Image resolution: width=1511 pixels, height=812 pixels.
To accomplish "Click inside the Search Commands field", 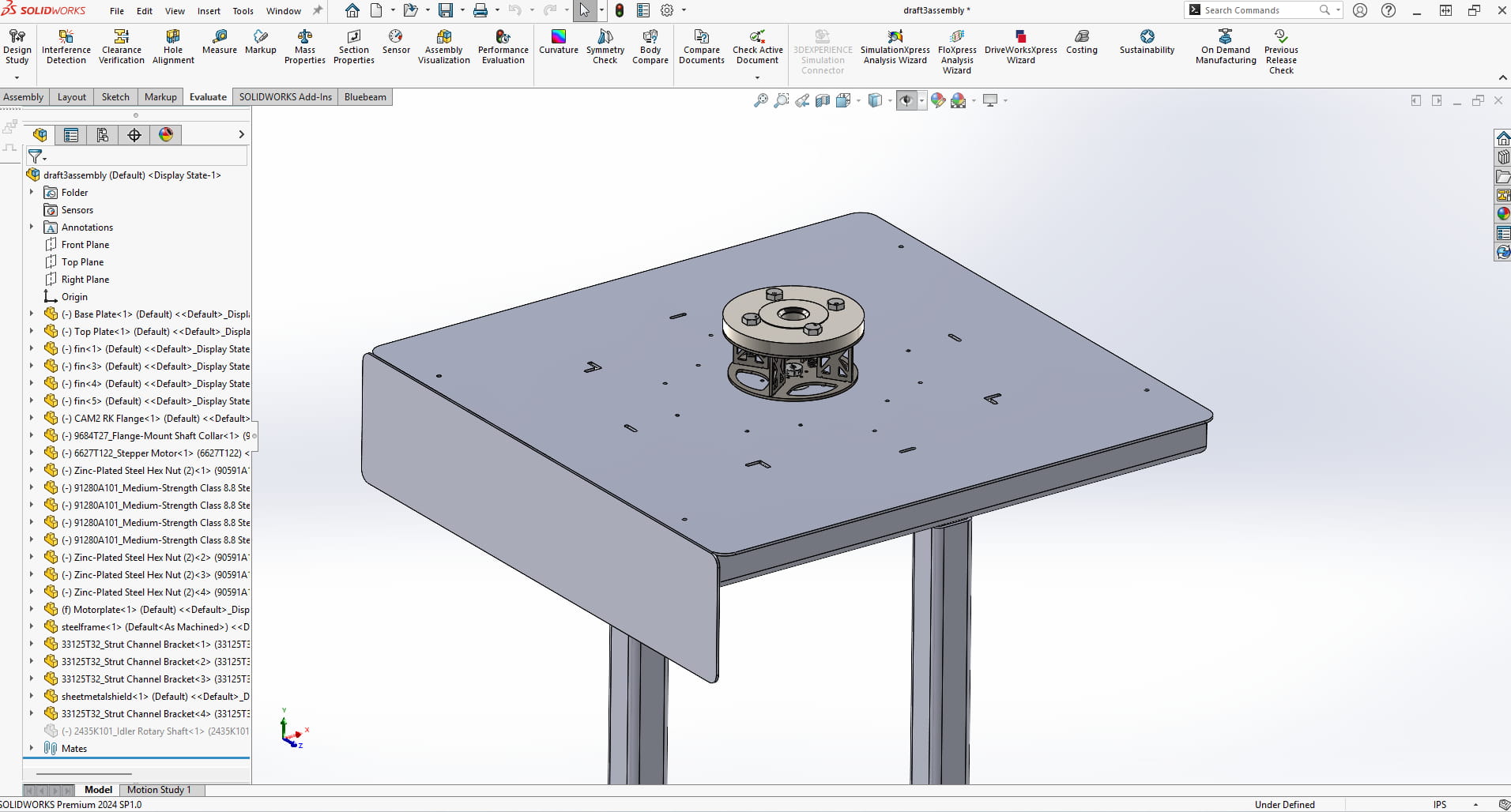I will click(1257, 10).
